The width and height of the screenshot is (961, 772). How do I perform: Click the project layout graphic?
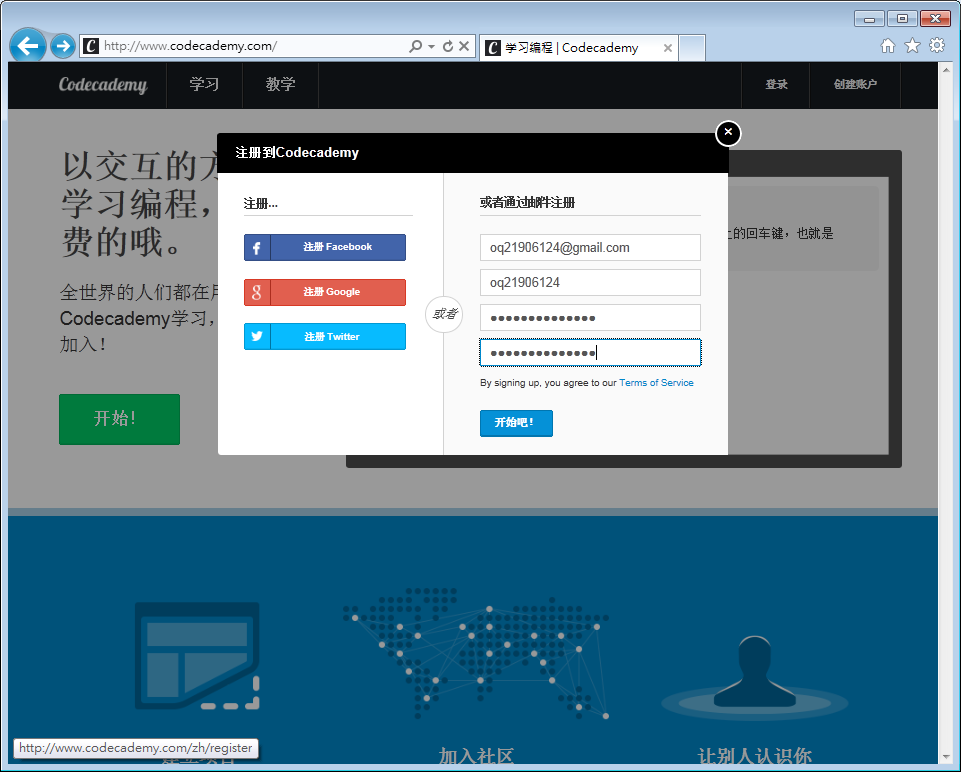pyautogui.click(x=197, y=656)
